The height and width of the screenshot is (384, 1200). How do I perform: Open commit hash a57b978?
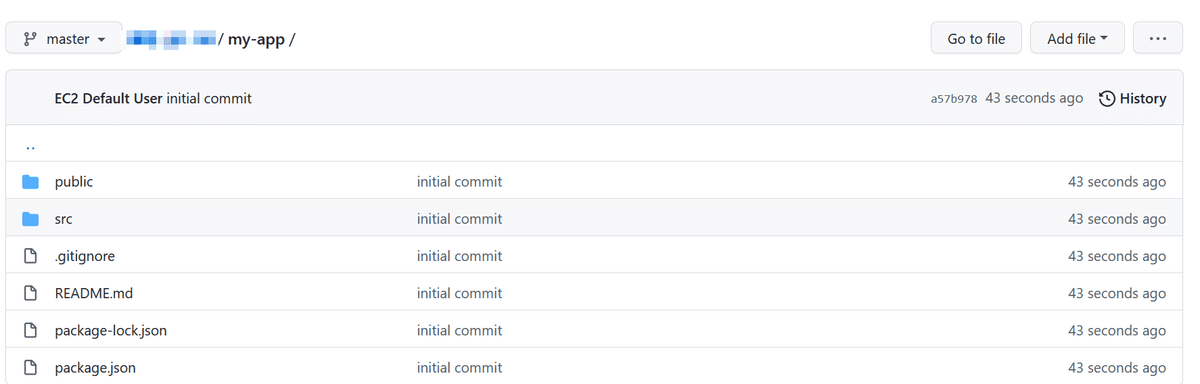[954, 99]
